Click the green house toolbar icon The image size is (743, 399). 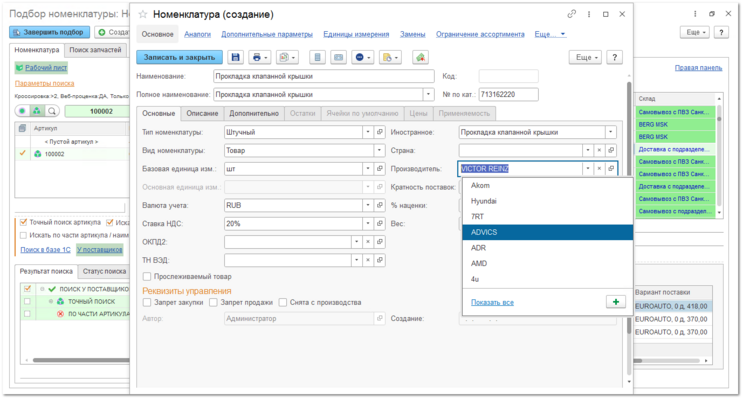[x=420, y=57]
